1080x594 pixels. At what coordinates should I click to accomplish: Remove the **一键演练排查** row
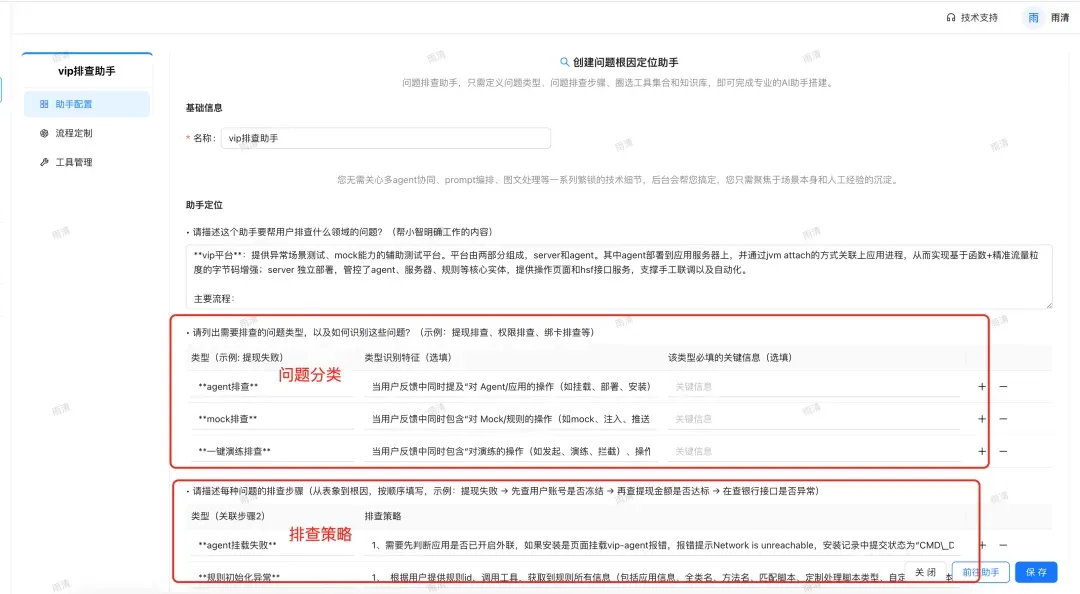[1004, 451]
